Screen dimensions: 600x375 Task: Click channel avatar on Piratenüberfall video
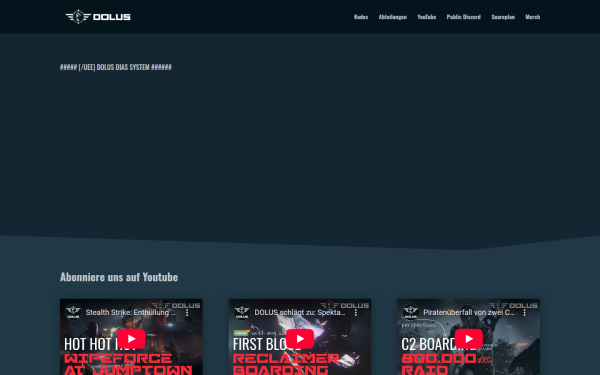pyautogui.click(x=411, y=312)
